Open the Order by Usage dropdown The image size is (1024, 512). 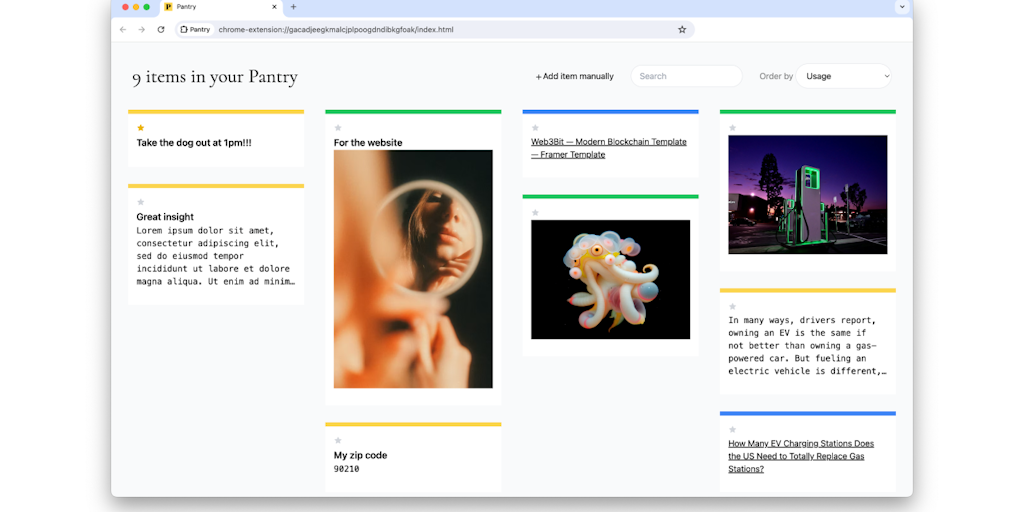pyautogui.click(x=844, y=76)
